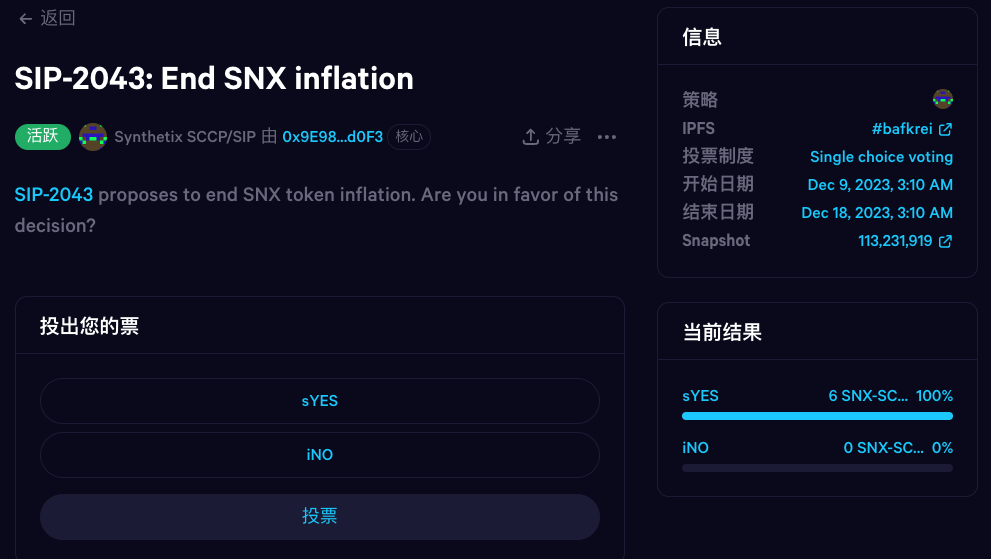991x559 pixels.
Task: Click the iNO result progress bar
Action: [x=817, y=468]
